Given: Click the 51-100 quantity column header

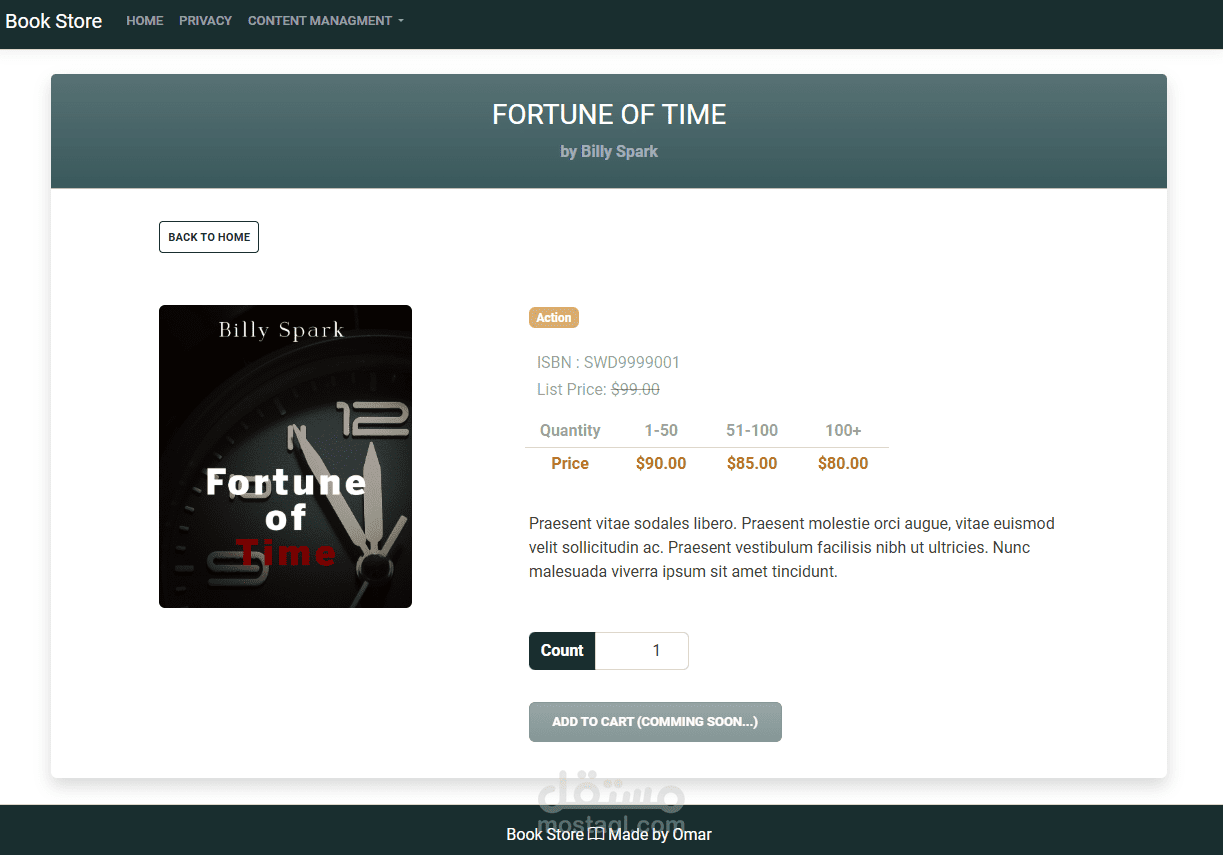Looking at the screenshot, I should click(752, 430).
